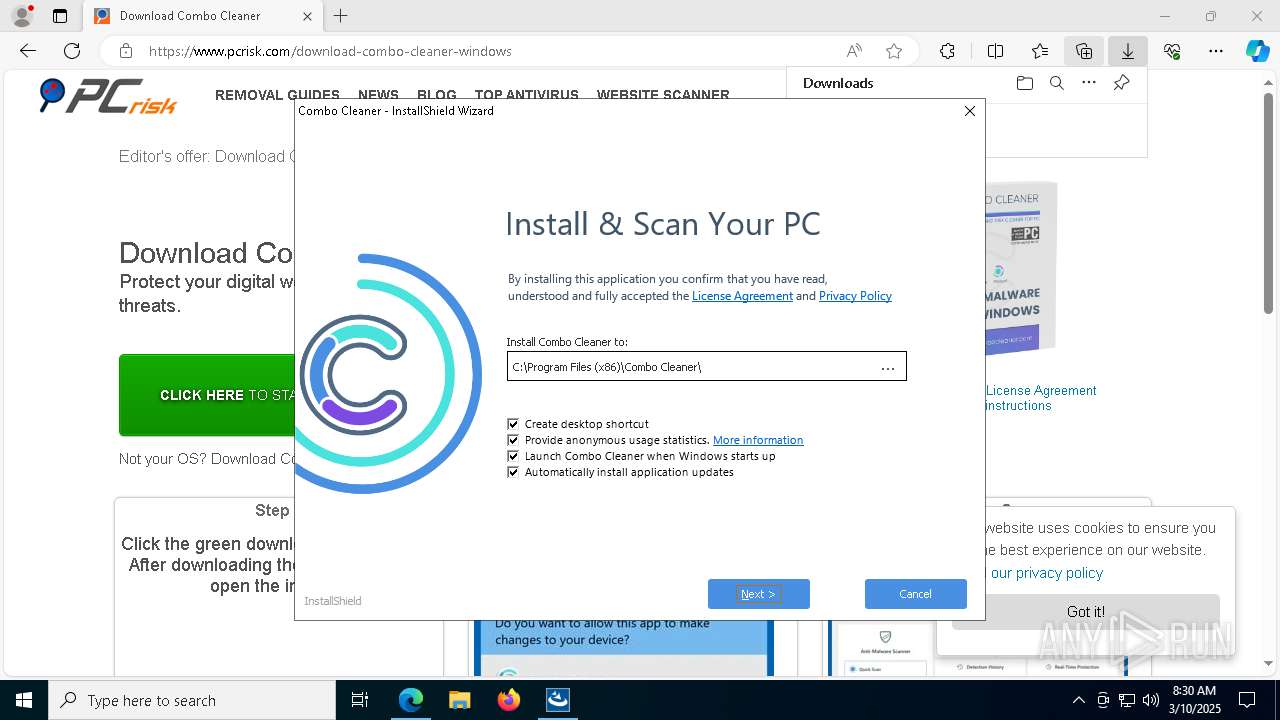The image size is (1280, 720).
Task: Open WEBSITE SCANNER menu item
Action: click(663, 95)
